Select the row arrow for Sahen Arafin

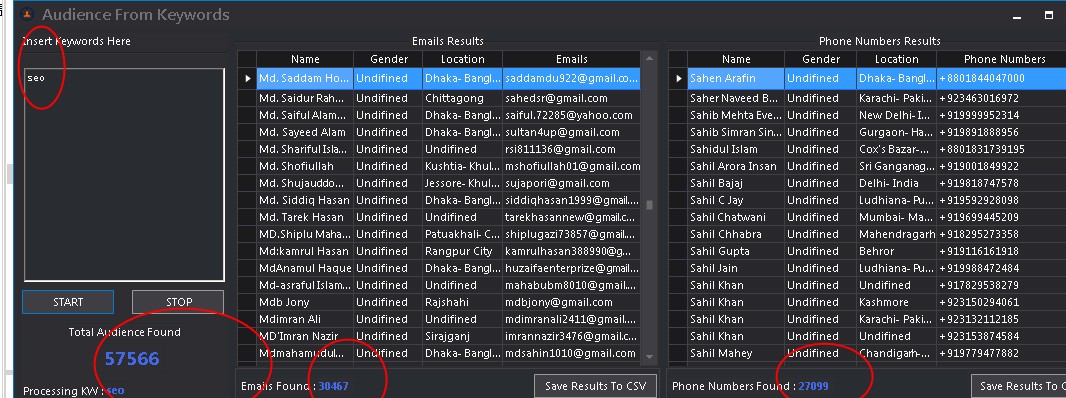click(x=678, y=78)
